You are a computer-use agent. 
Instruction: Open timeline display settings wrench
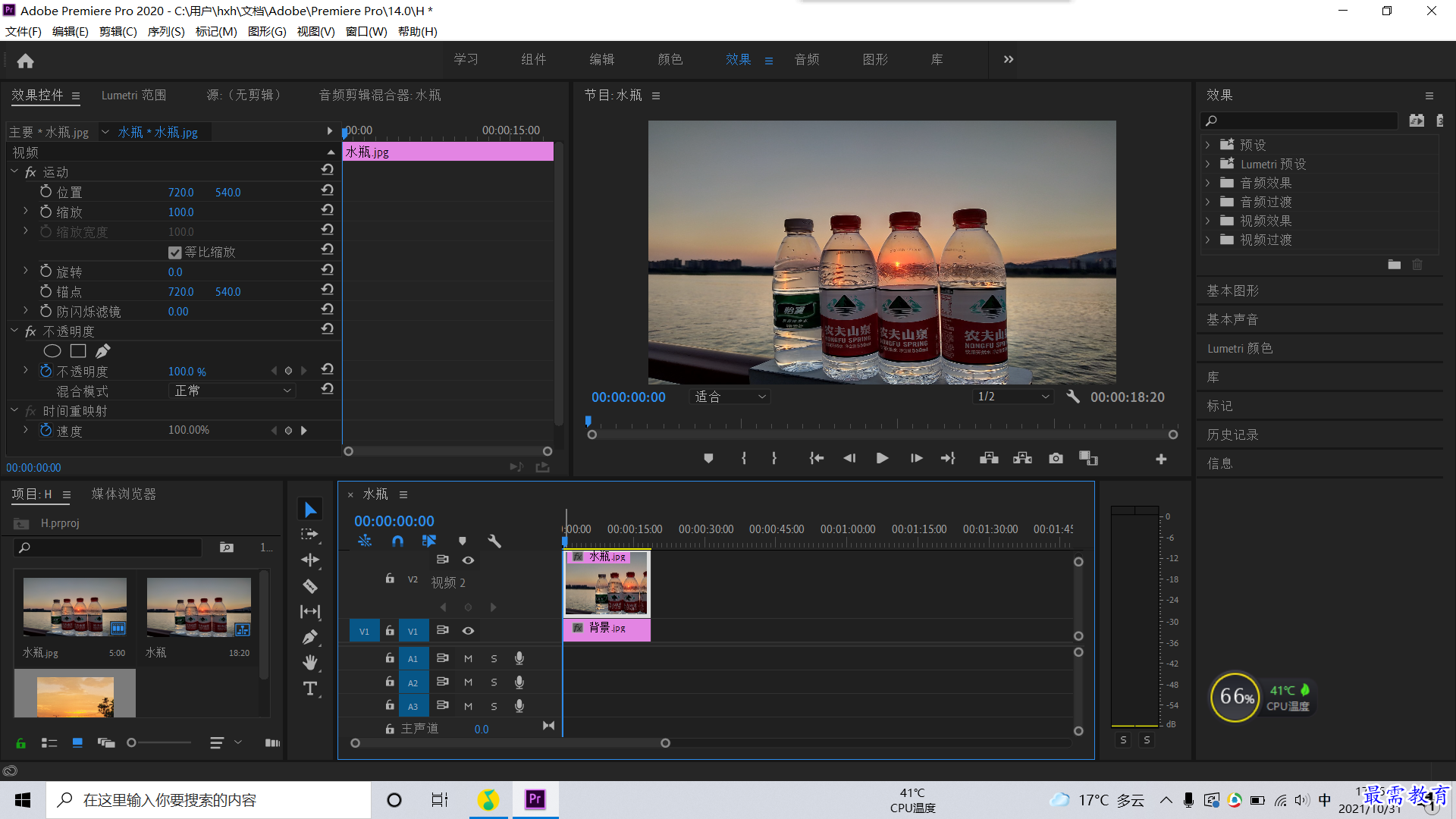pyautogui.click(x=494, y=541)
